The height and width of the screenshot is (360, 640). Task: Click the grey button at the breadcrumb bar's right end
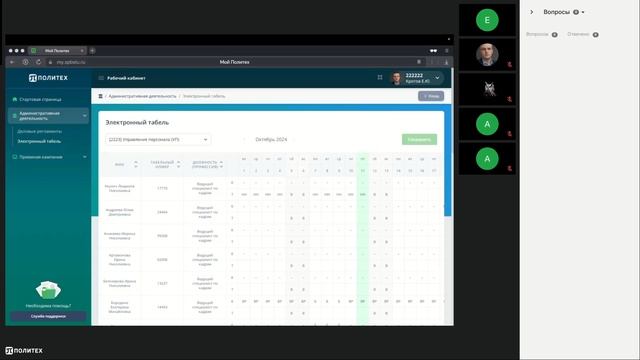[431, 96]
